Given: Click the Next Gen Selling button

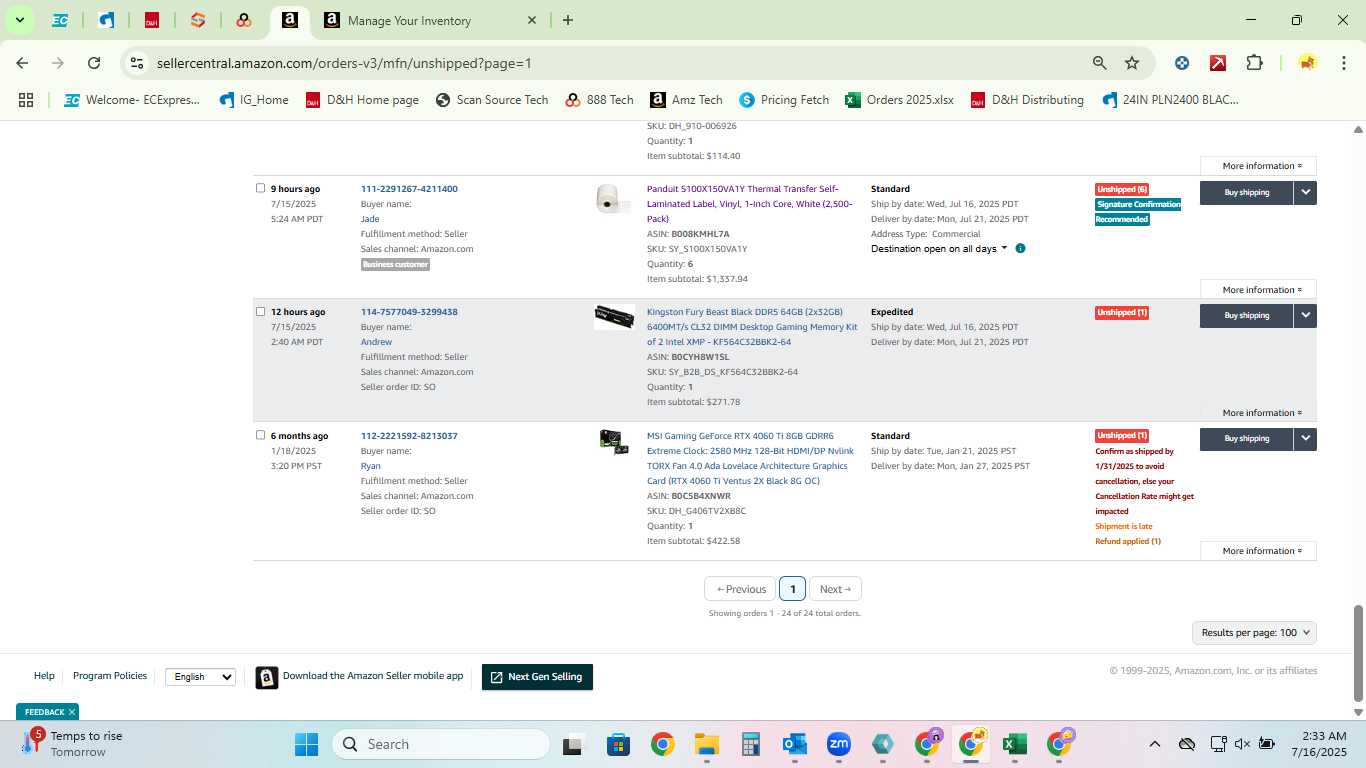Looking at the screenshot, I should [537, 677].
